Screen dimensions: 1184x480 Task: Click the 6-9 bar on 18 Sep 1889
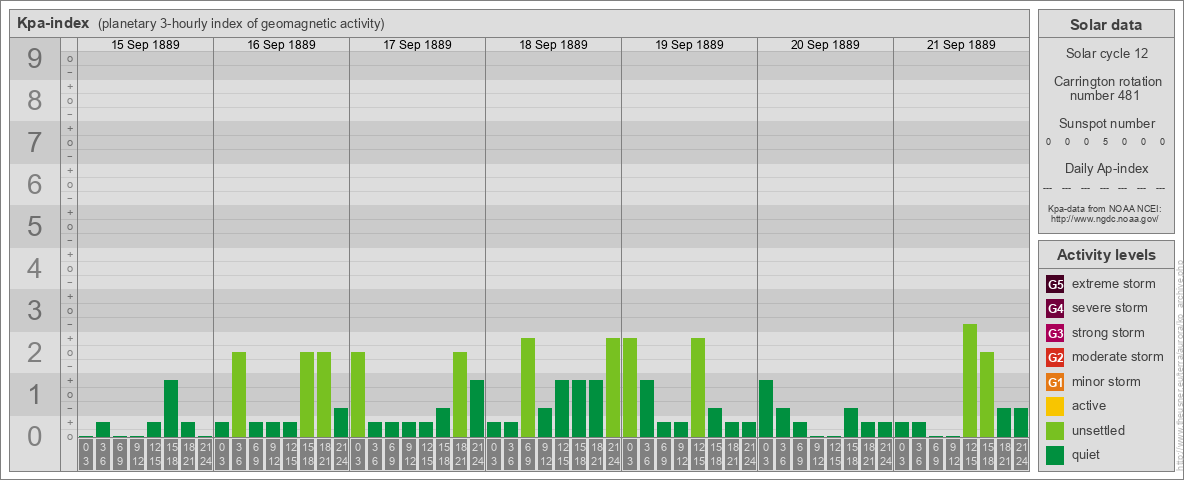click(528, 388)
